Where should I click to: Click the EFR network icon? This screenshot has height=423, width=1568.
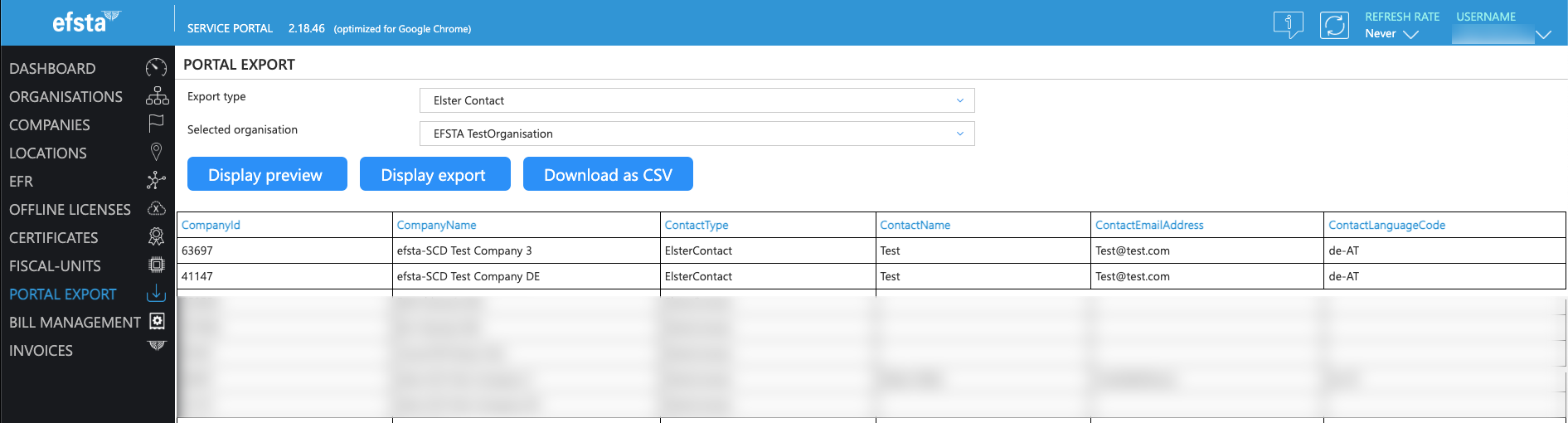point(156,180)
